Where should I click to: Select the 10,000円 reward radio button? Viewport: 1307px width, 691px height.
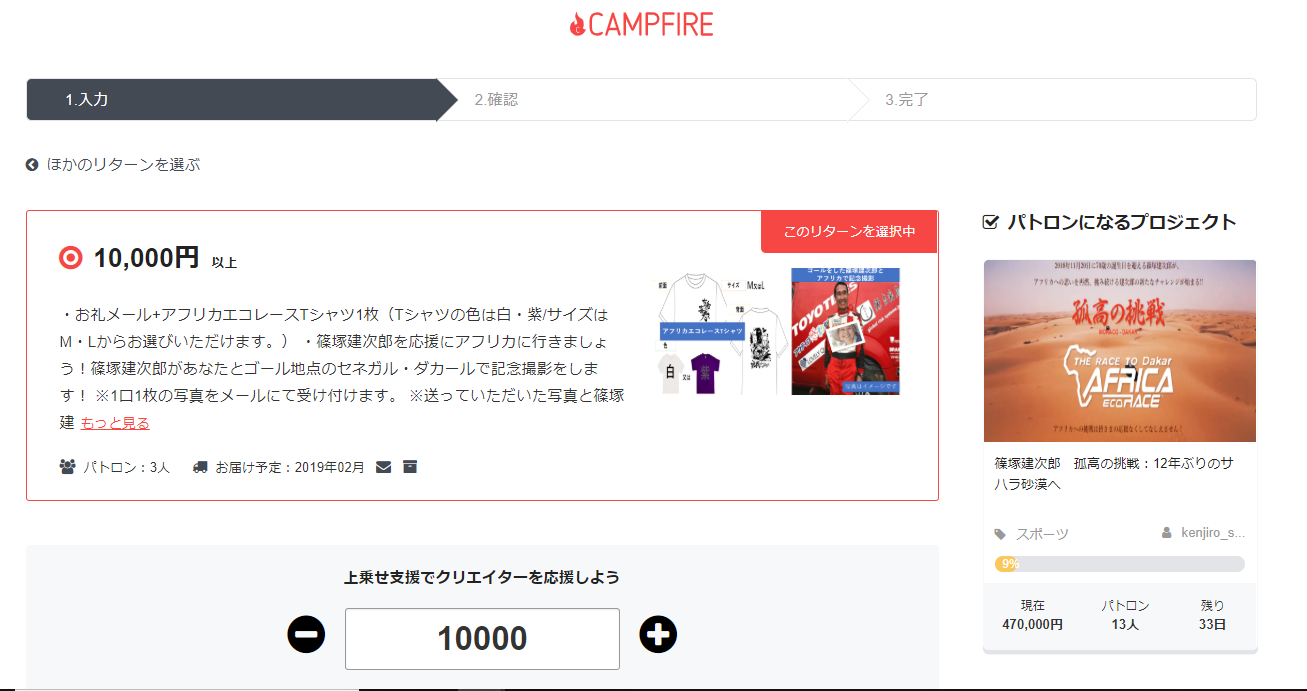coord(70,258)
